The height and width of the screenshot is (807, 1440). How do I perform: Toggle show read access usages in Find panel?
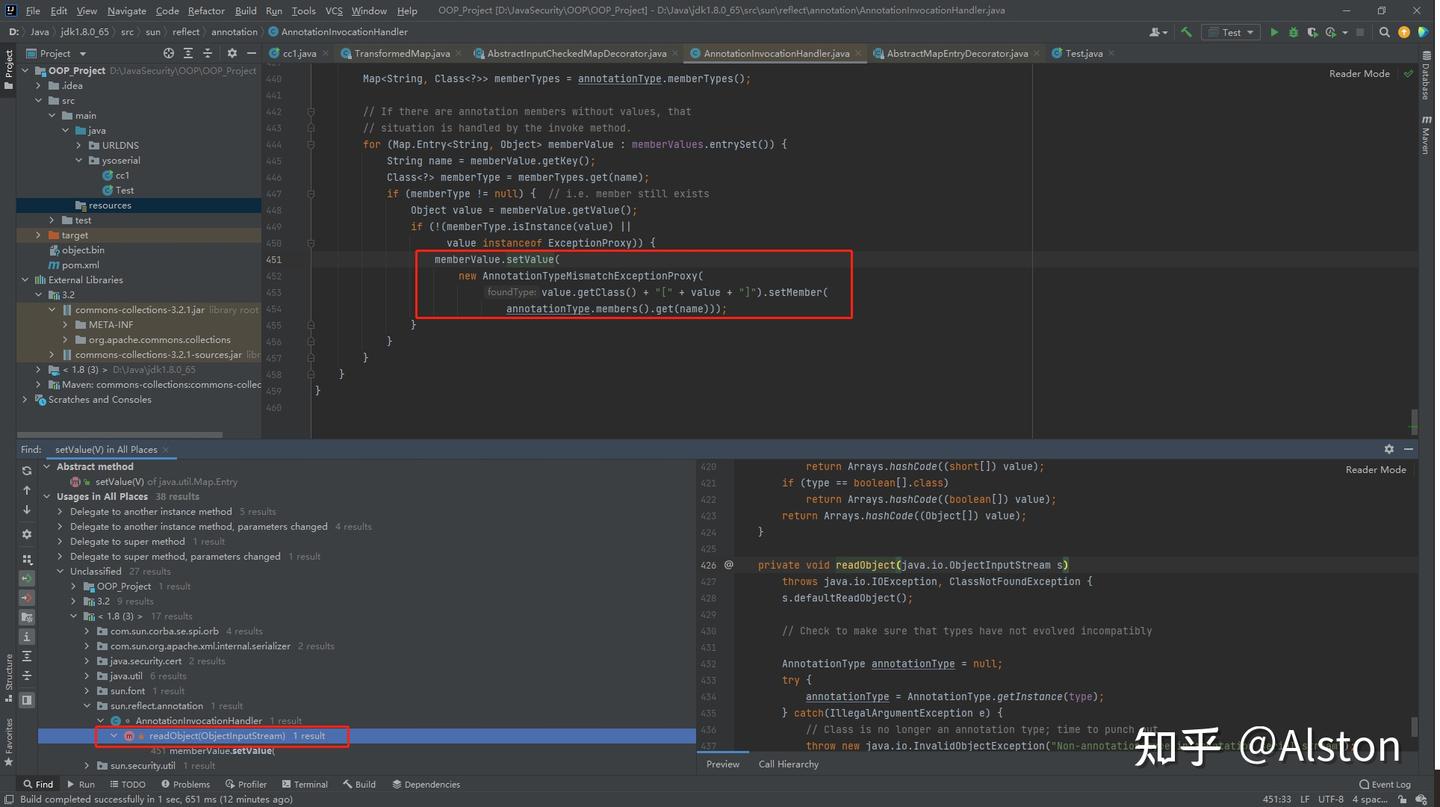tap(27, 578)
